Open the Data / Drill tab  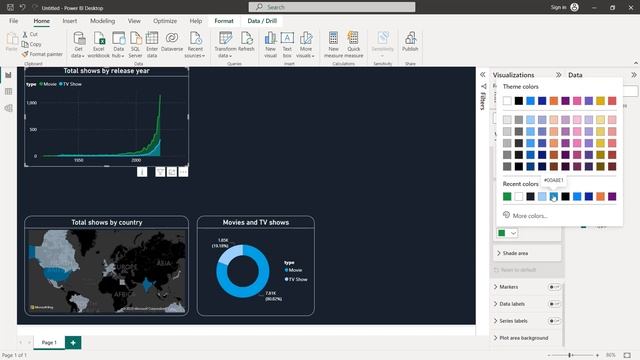point(262,21)
